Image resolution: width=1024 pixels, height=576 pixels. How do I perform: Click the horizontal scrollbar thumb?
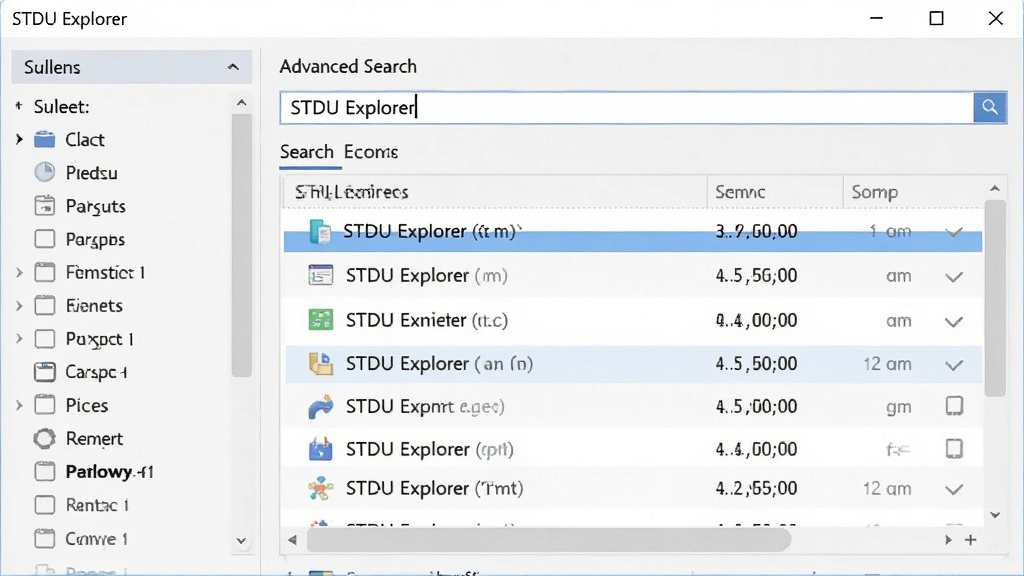549,540
